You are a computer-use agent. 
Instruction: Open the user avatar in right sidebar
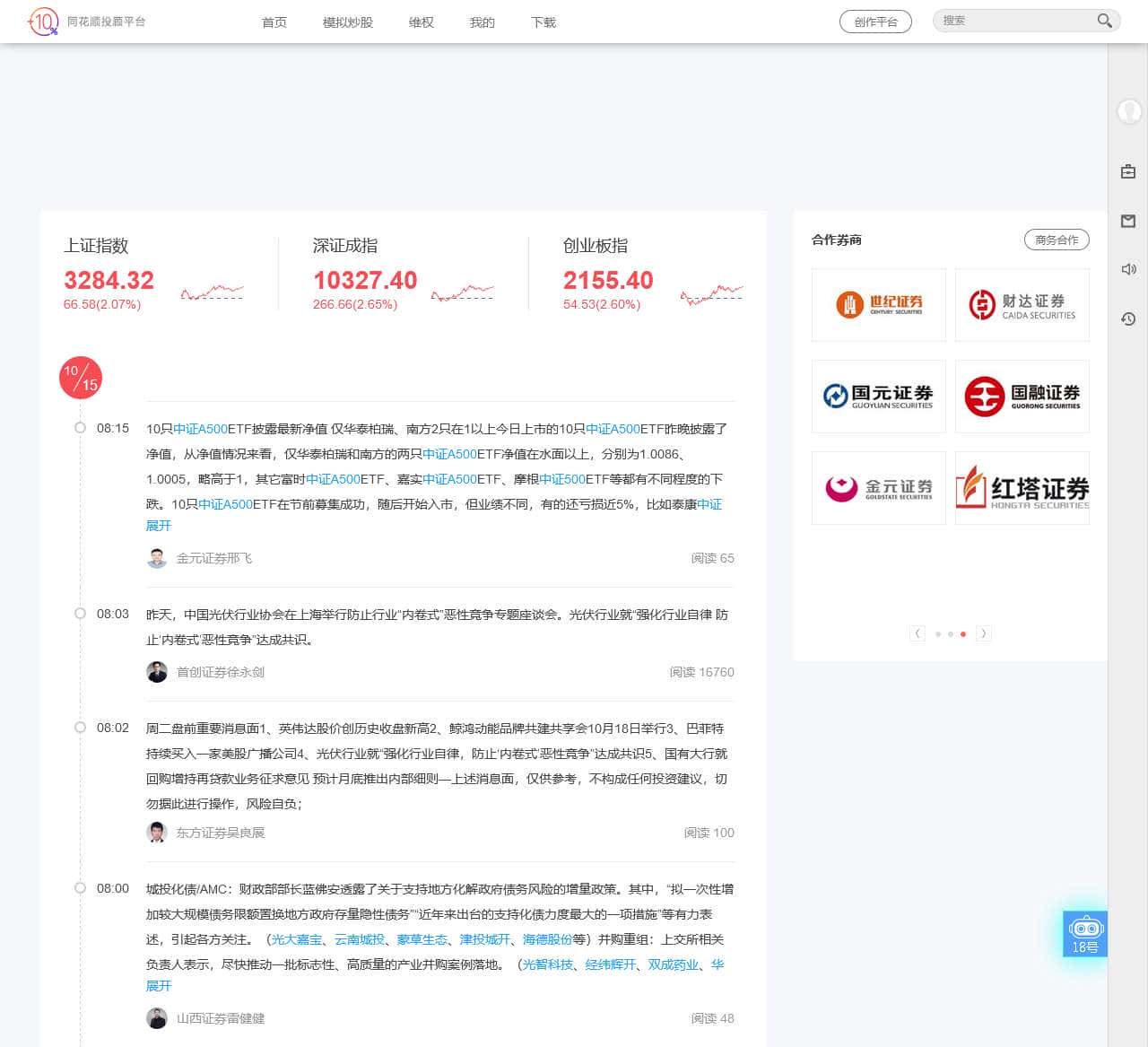pos(1128,111)
